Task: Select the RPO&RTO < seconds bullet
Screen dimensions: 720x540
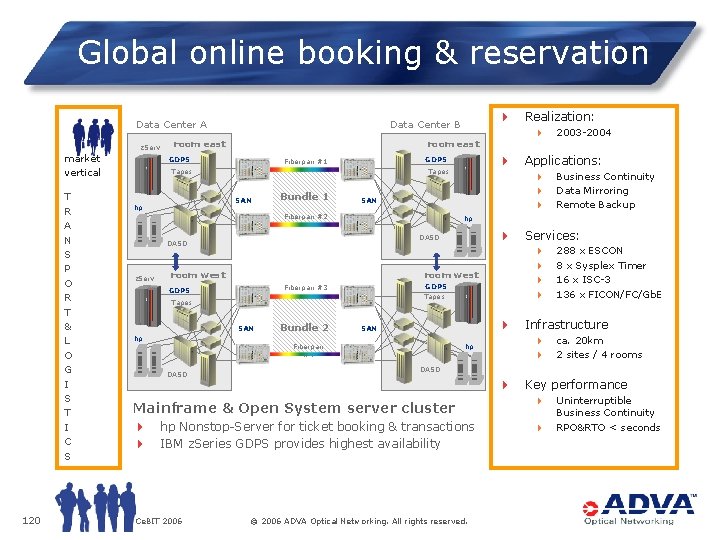Action: pyautogui.click(x=608, y=428)
